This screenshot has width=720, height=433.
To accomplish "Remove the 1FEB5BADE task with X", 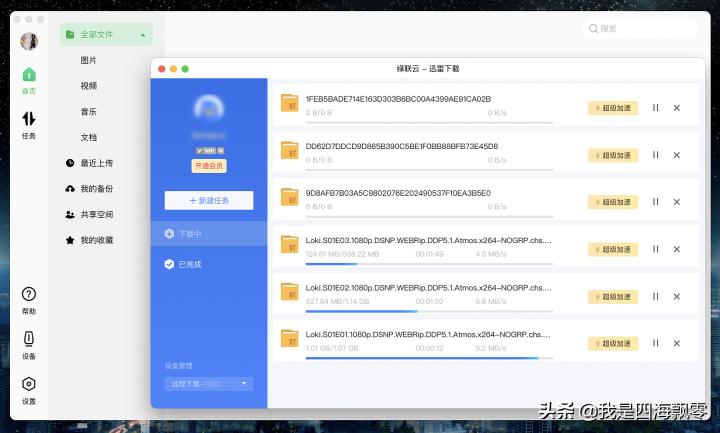I will (677, 108).
